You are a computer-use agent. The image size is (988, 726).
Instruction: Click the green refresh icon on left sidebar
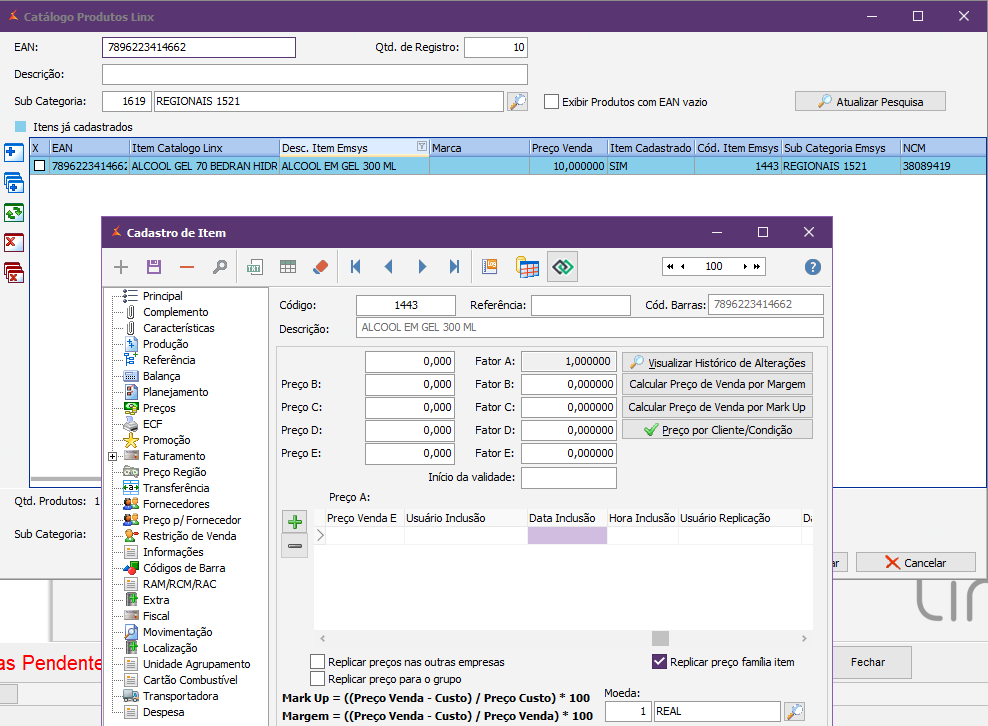[14, 212]
